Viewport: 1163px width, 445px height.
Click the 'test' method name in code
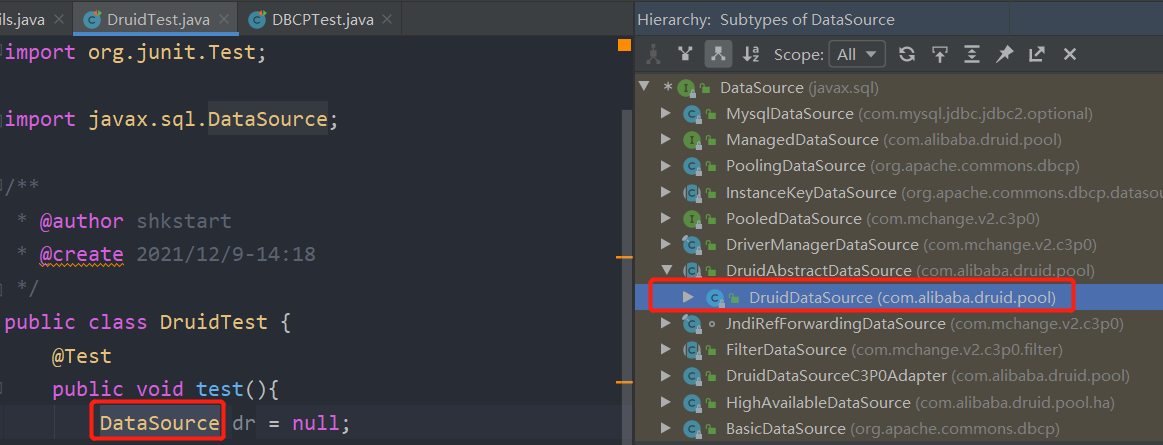(x=220, y=389)
